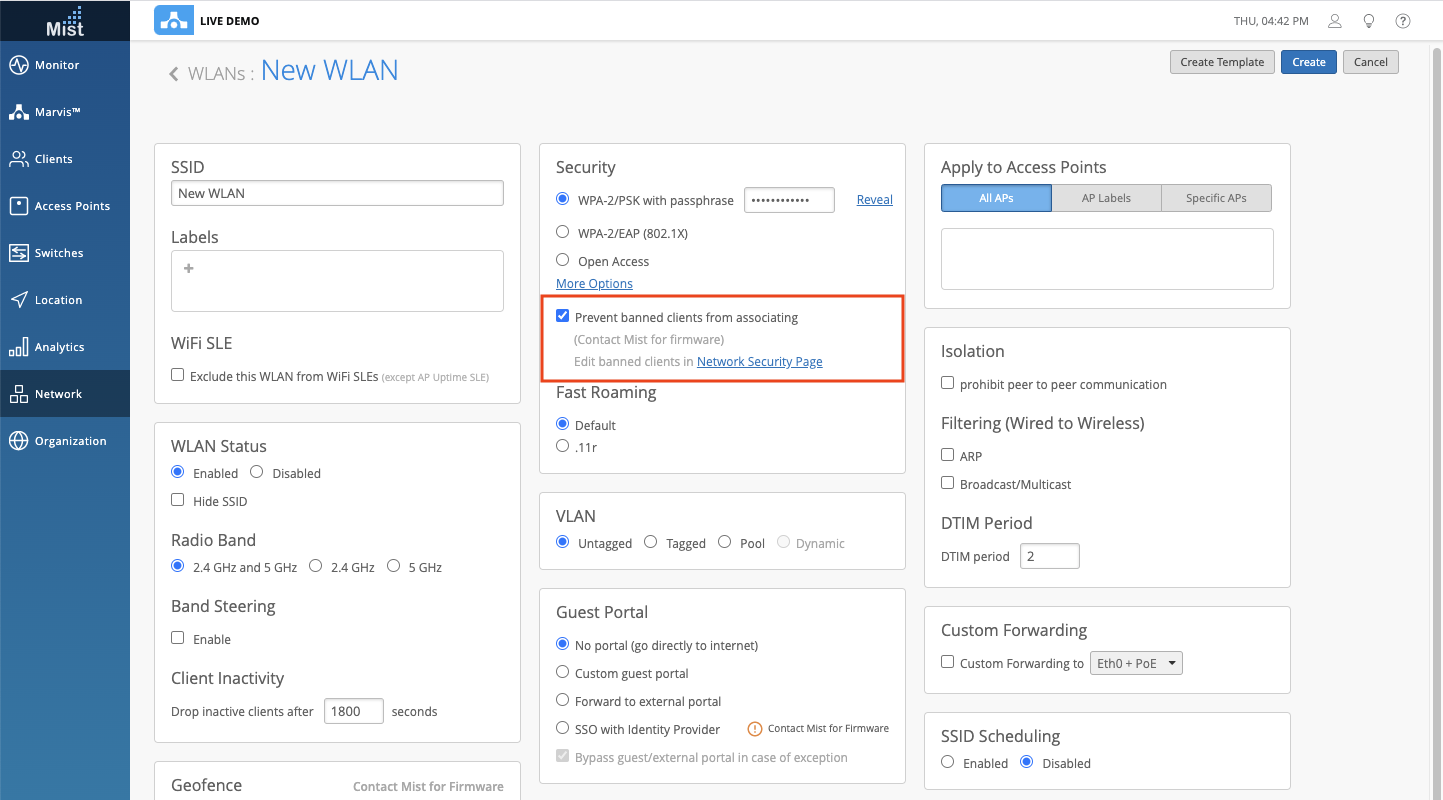Select the WPA-2/EAP (802.1X) radio option

[x=563, y=232]
